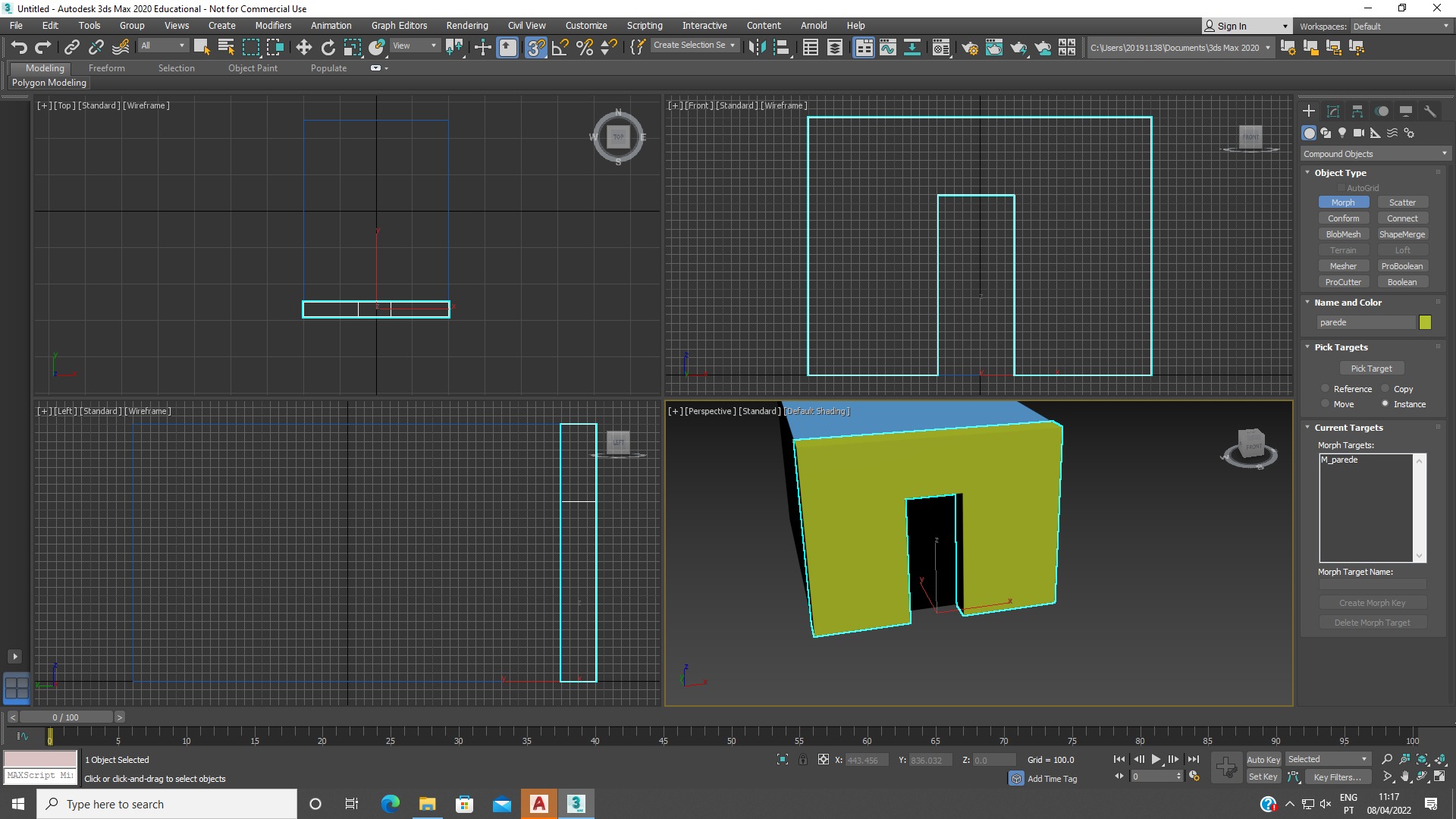Switch to the Motion command panel tab
Viewport: 1456px width, 819px height.
(1382, 111)
